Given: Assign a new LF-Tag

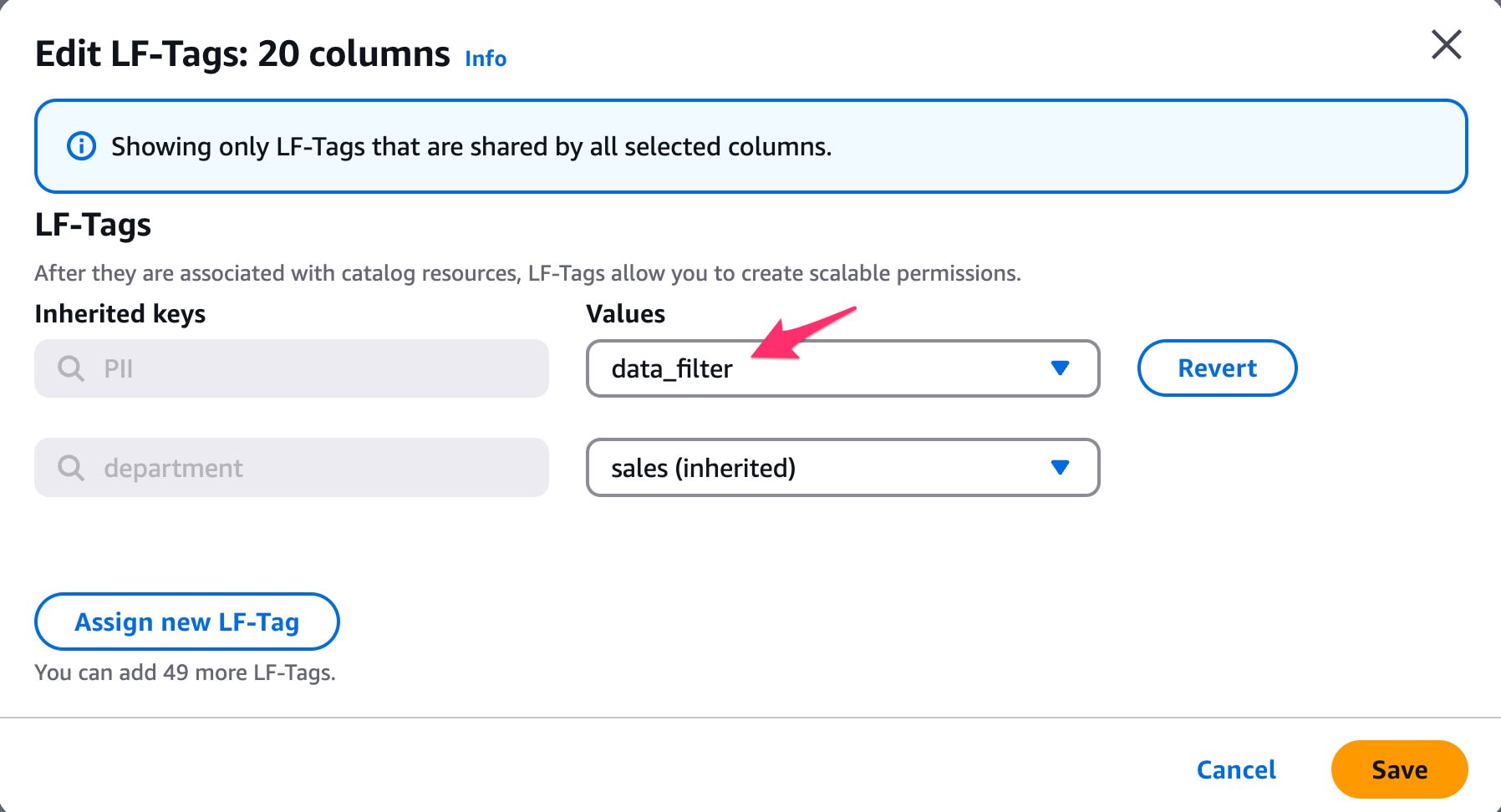Looking at the screenshot, I should [x=187, y=622].
